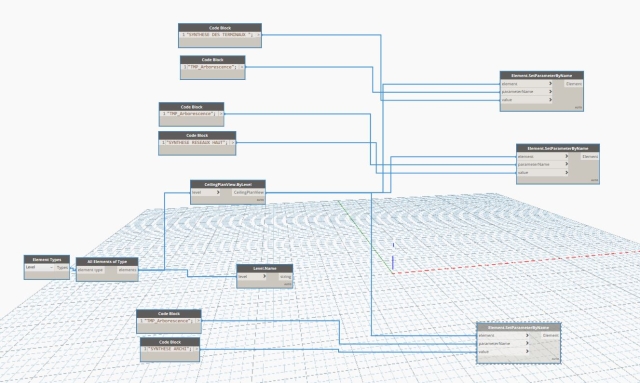Click output arrow of SYNTHESE ARCHI code block
This screenshot has width=640, height=383.
196,350
